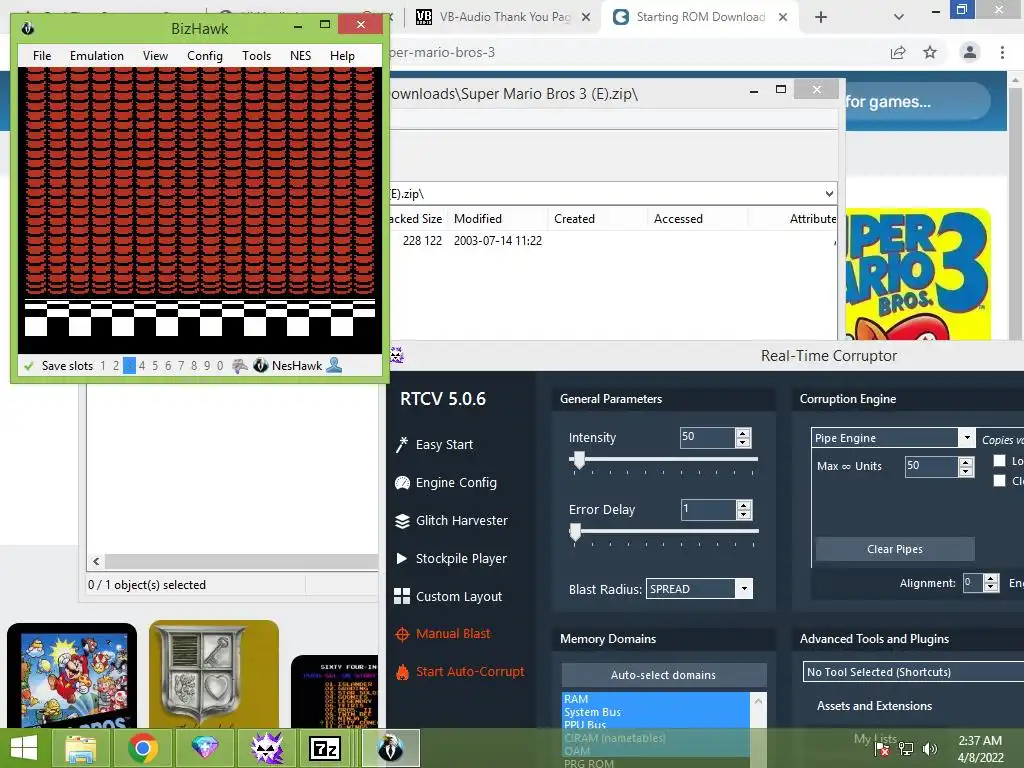
Task: Open Engine Config gauge icon
Action: pyautogui.click(x=402, y=483)
